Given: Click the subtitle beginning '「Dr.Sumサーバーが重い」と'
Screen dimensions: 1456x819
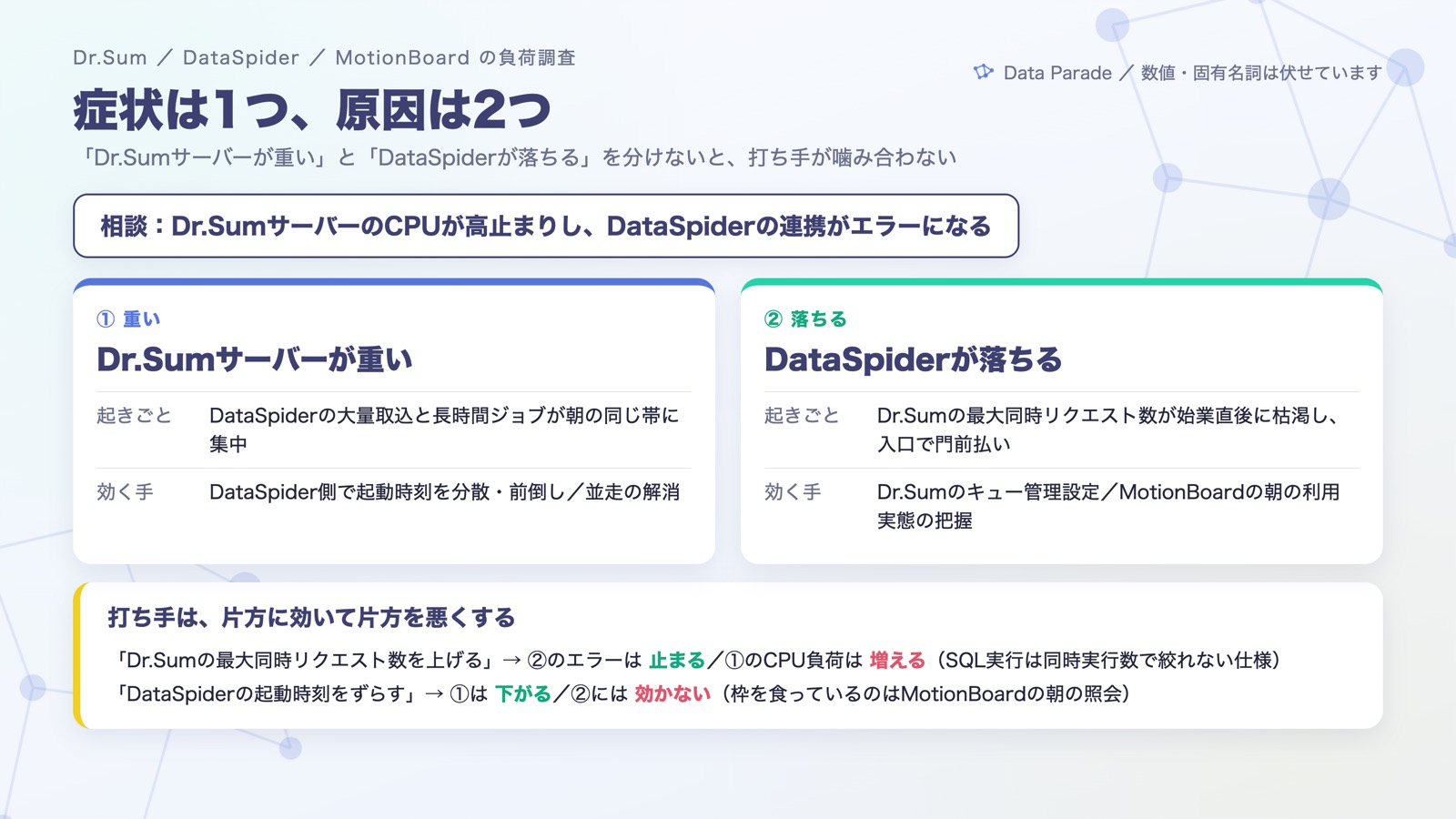Looking at the screenshot, I should pyautogui.click(x=515, y=157).
